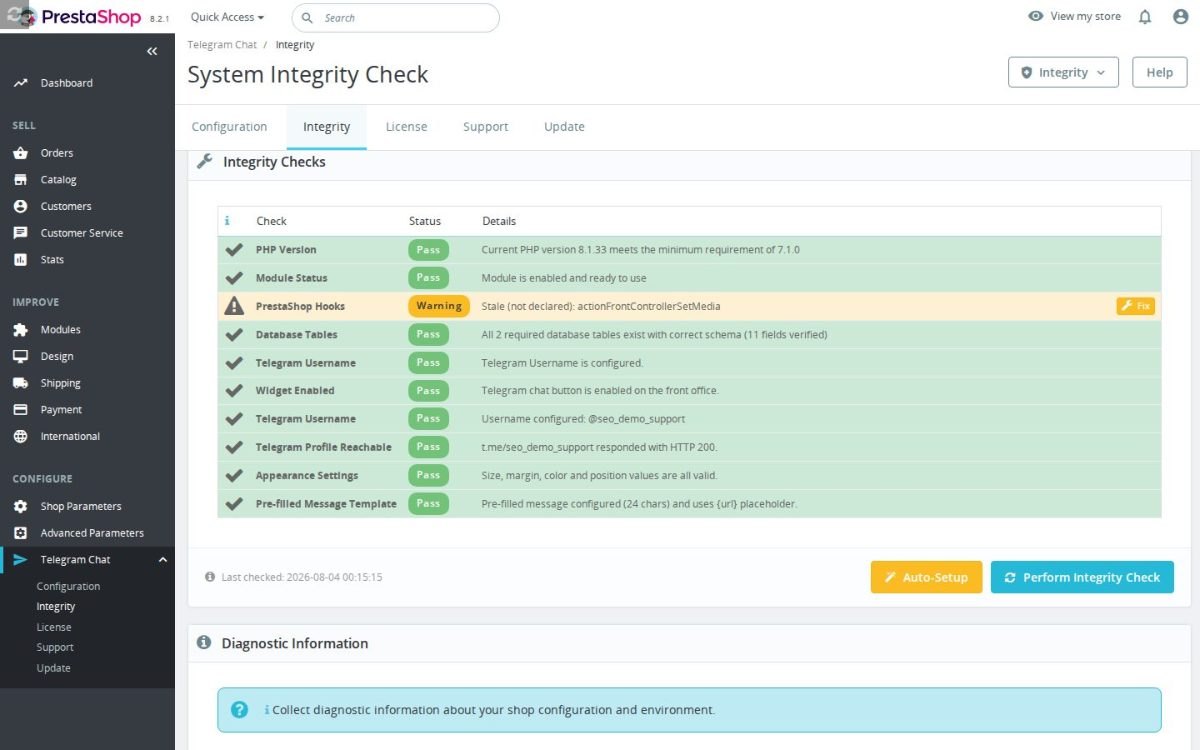
Task: Click the question mark icon in diagnostic notice
Action: click(239, 710)
